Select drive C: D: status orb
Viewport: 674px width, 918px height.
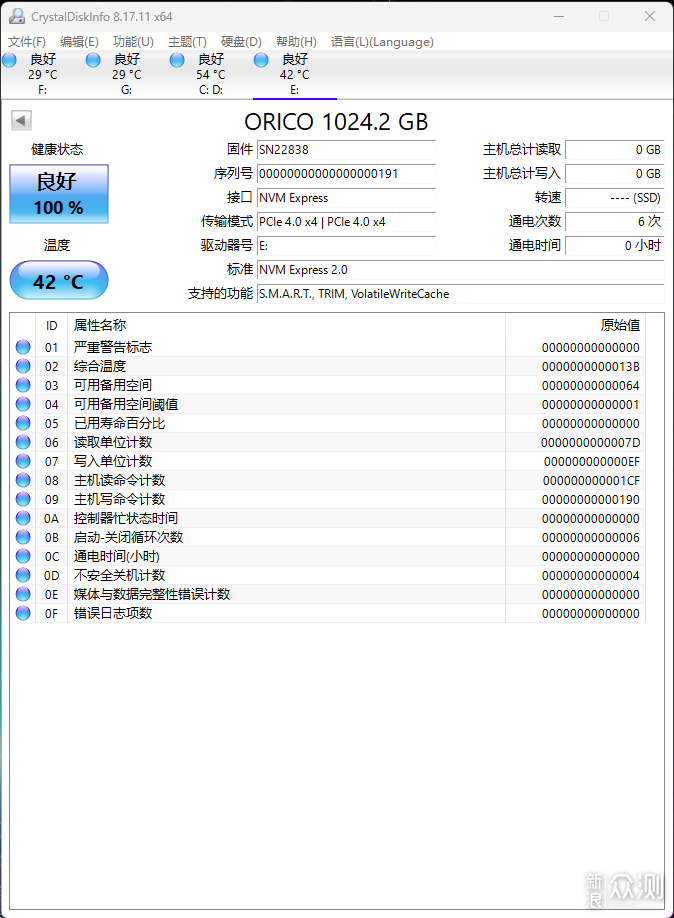pyautogui.click(x=177, y=60)
